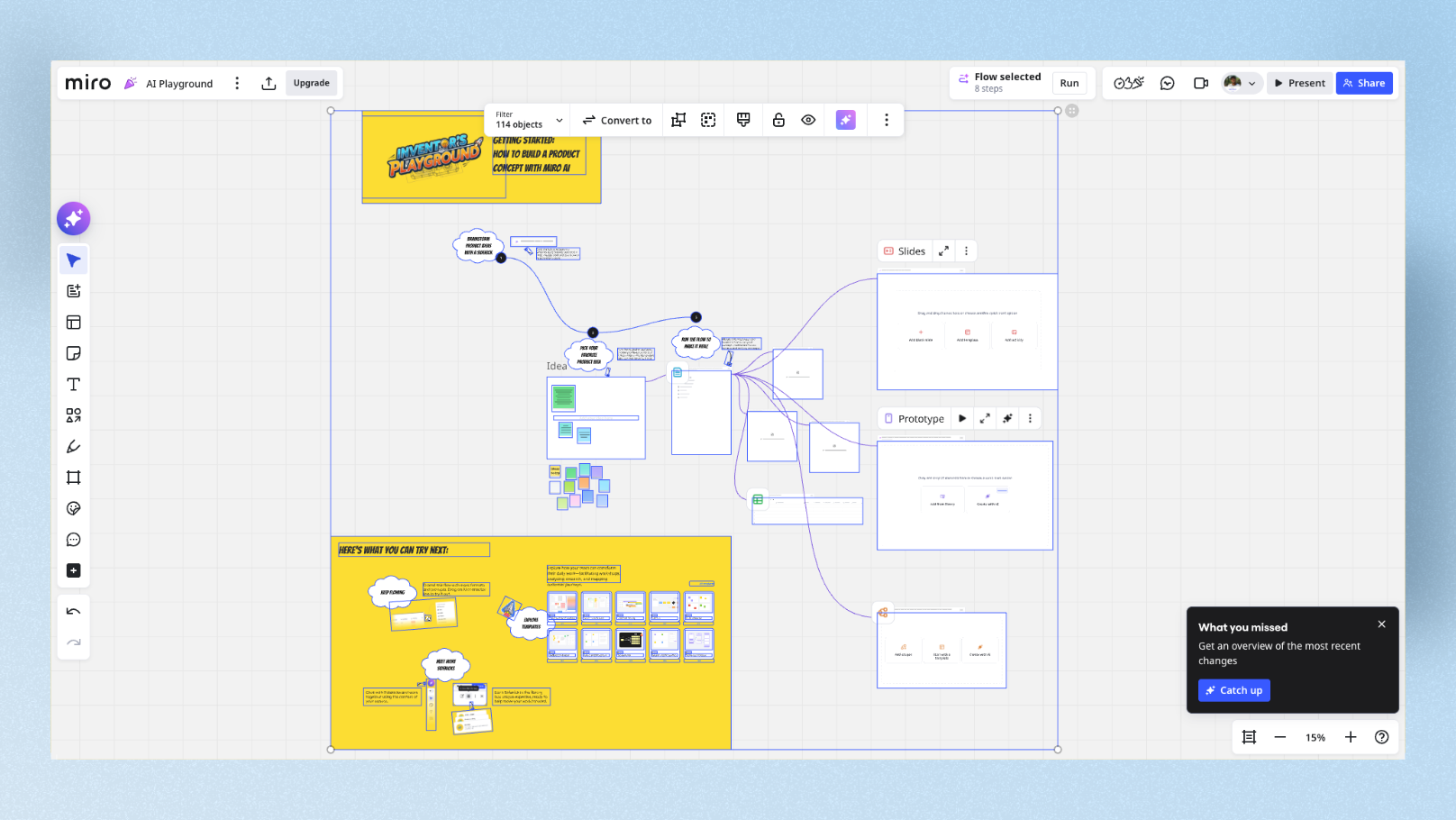The height and width of the screenshot is (820, 1456).
Task: Select the comment tool
Action: tap(73, 540)
